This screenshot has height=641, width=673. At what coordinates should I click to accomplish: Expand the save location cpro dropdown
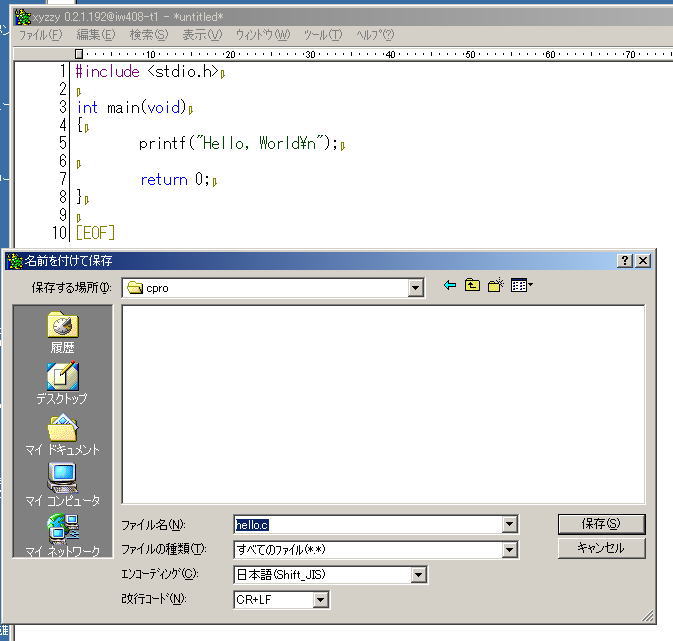coord(416,288)
